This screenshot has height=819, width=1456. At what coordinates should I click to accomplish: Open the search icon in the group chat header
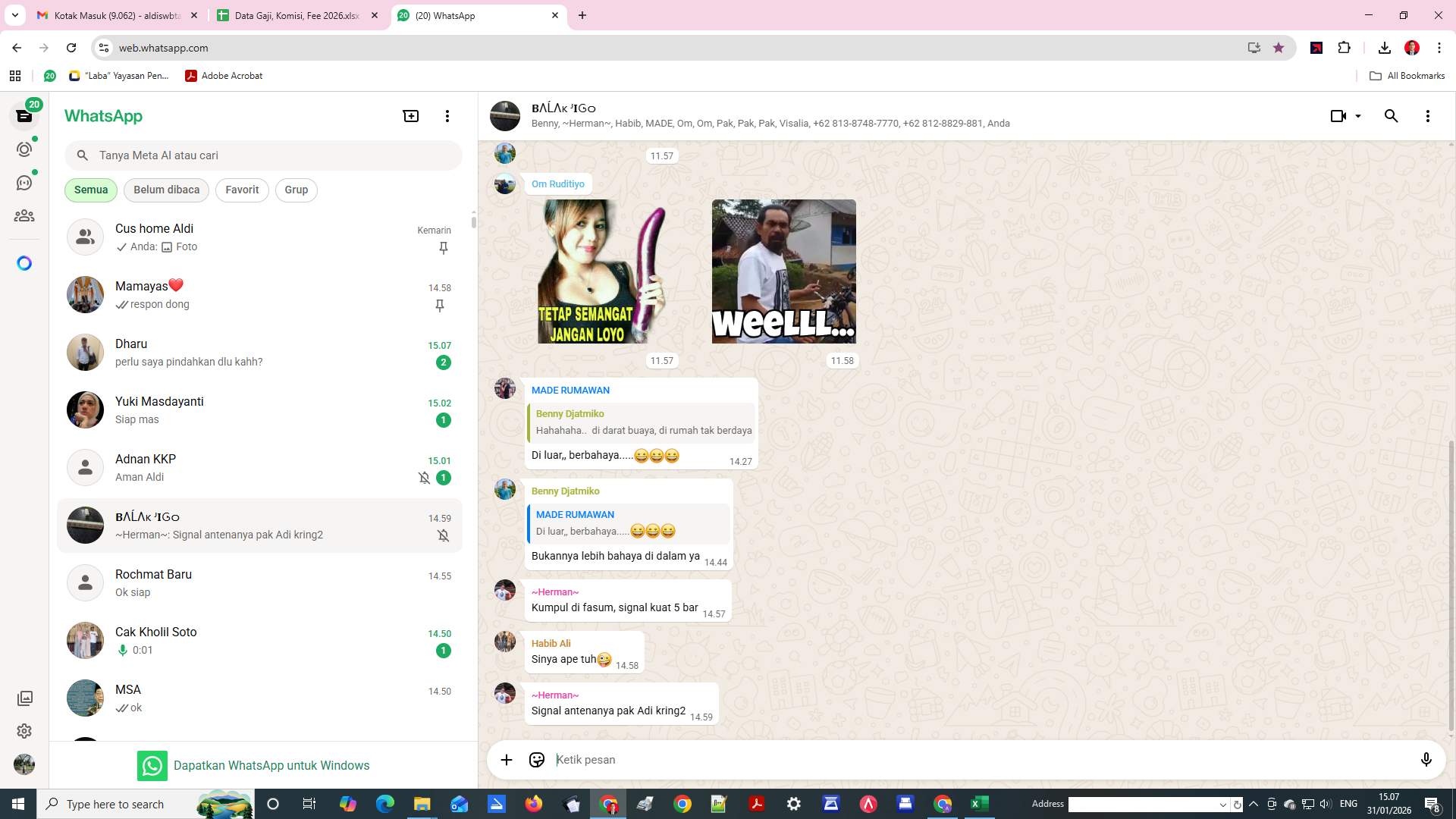[x=1392, y=116]
